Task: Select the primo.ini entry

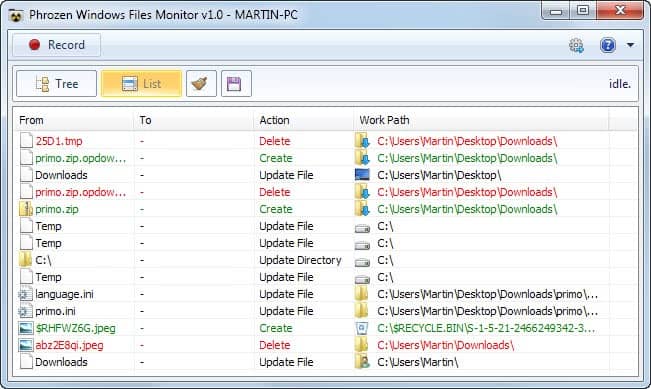Action: point(55,311)
